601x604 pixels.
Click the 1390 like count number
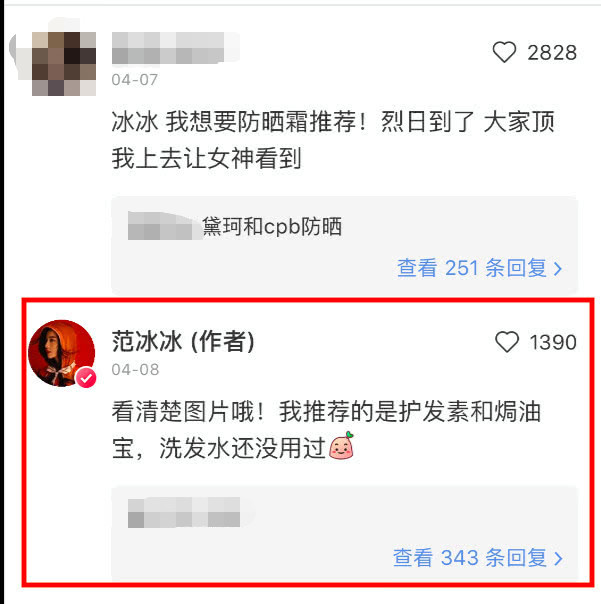(x=553, y=342)
